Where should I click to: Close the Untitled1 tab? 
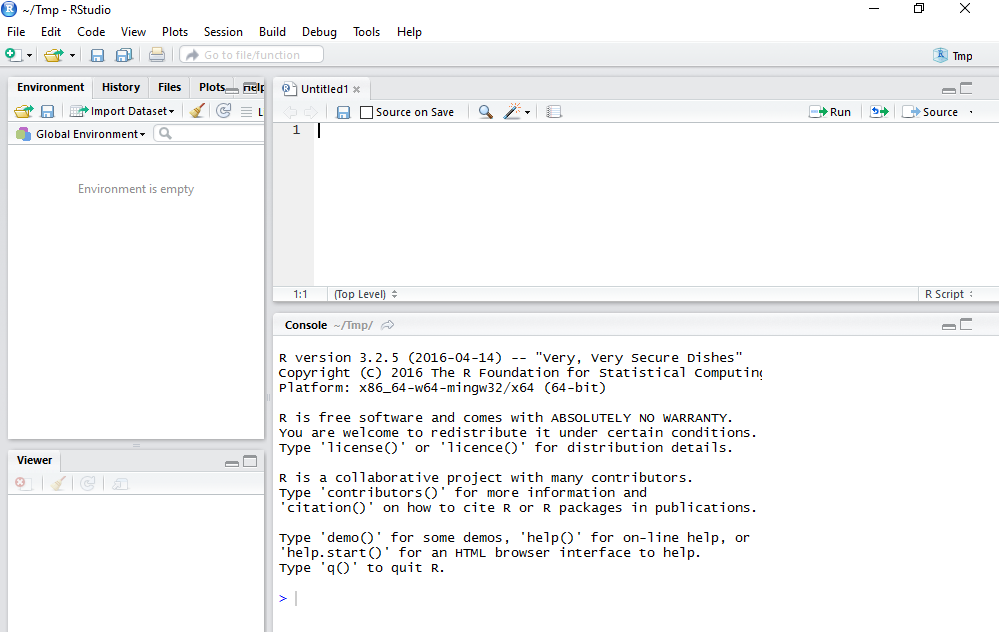coord(357,90)
